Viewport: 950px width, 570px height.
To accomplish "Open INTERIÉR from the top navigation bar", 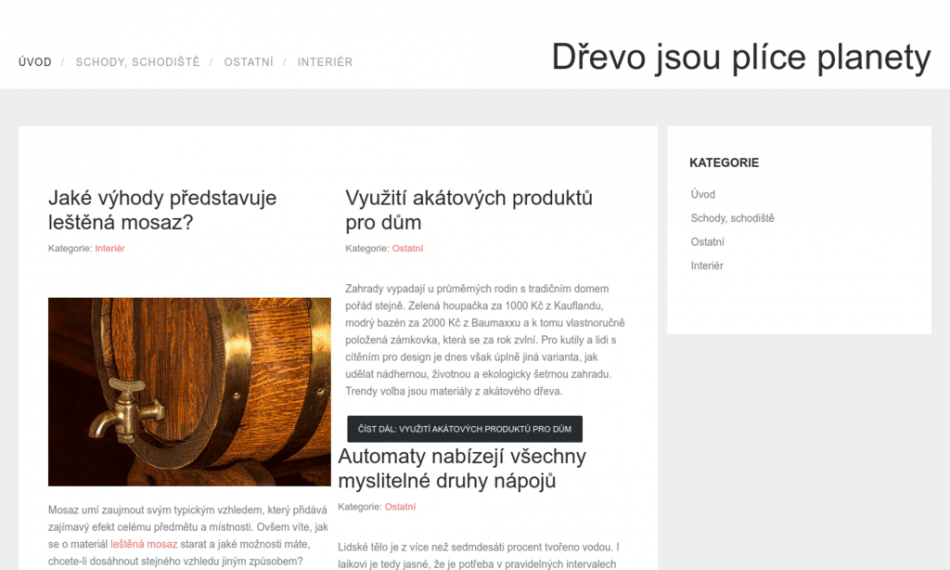I will point(325,62).
